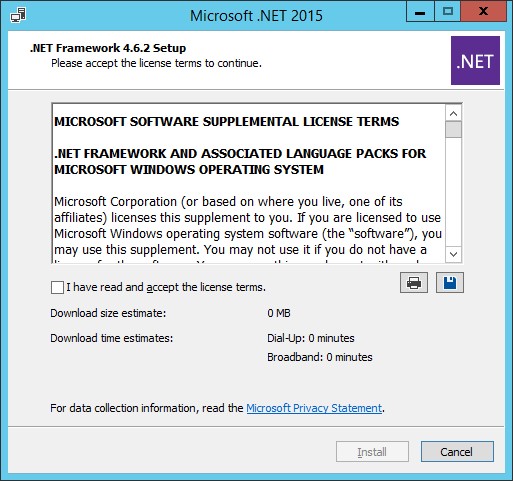Click the 'Download size estimate:' label
Viewport: 513px width, 481px height.
pyautogui.click(x=108, y=313)
